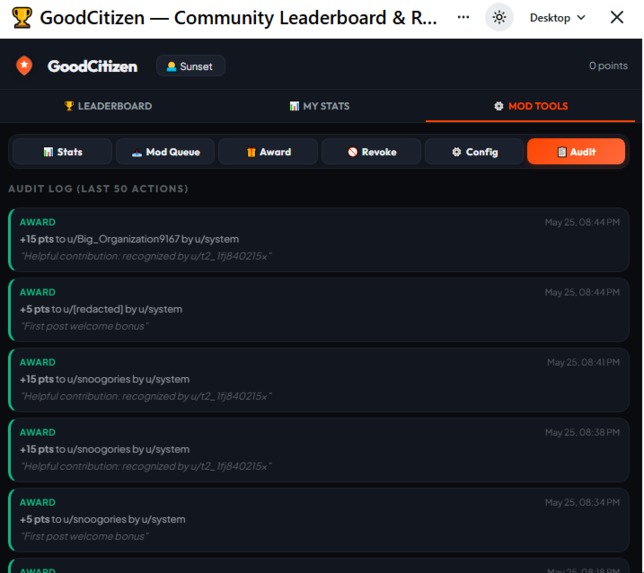Image resolution: width=644 pixels, height=573 pixels.
Task: Click the Audit Log (Last 50 Actions) heading
Action: 98,189
